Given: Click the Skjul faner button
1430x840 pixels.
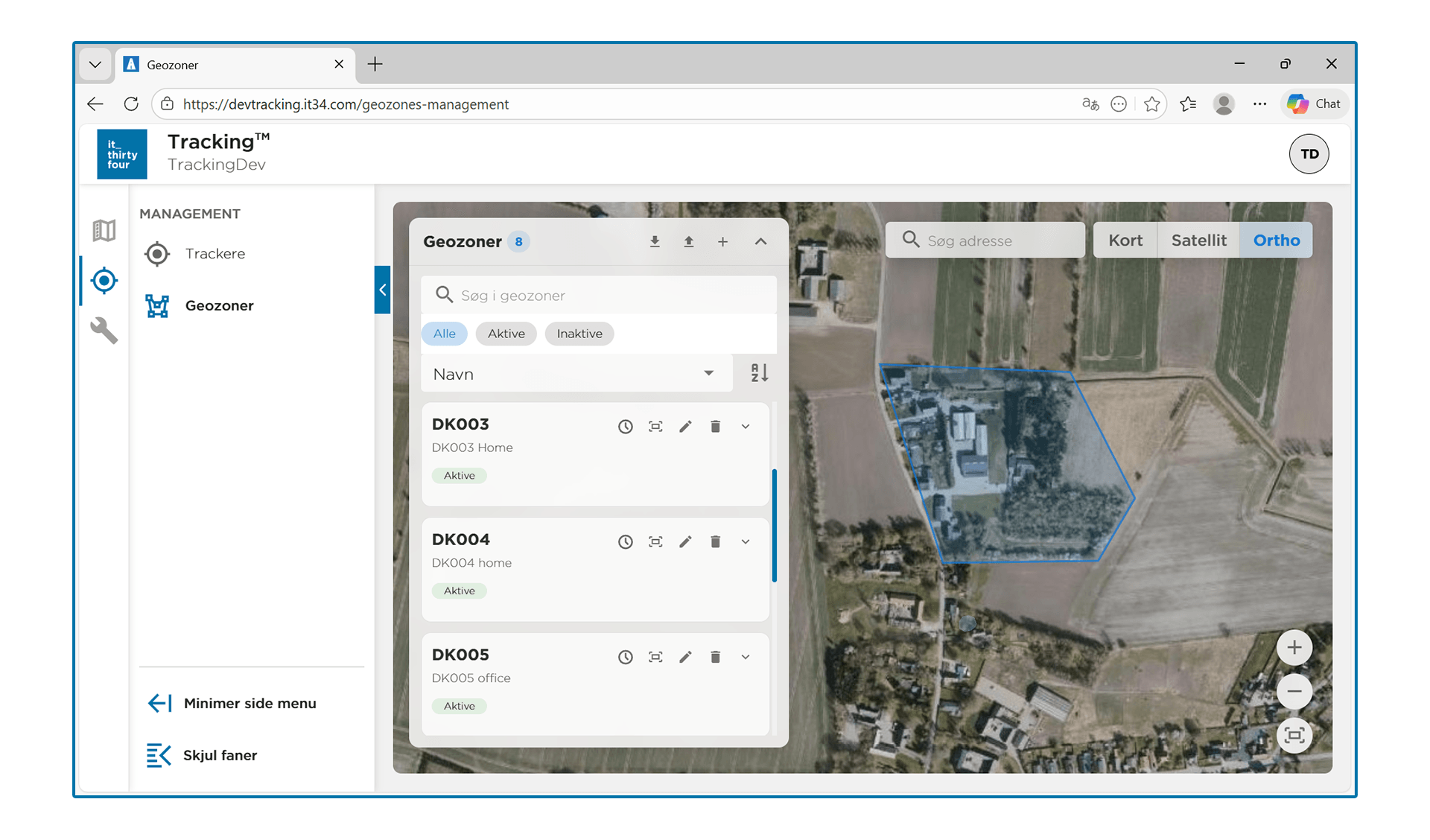Looking at the screenshot, I should pos(220,756).
